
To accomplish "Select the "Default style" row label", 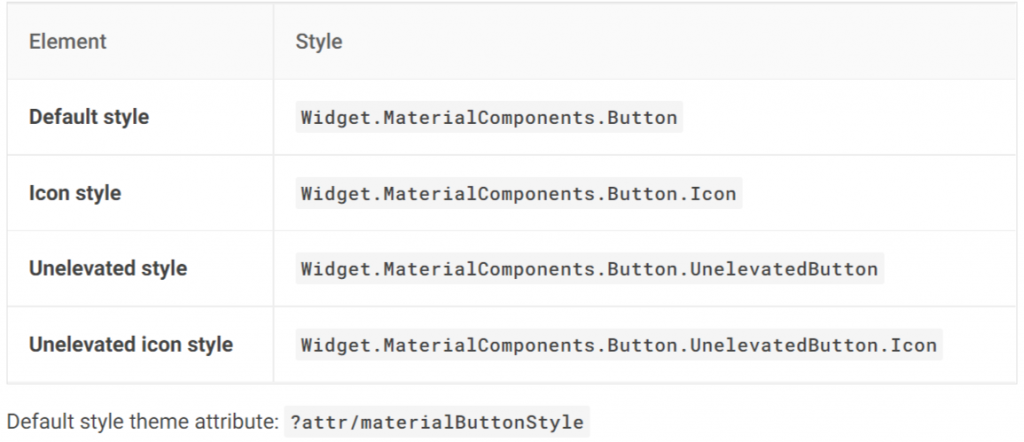I will point(89,117).
